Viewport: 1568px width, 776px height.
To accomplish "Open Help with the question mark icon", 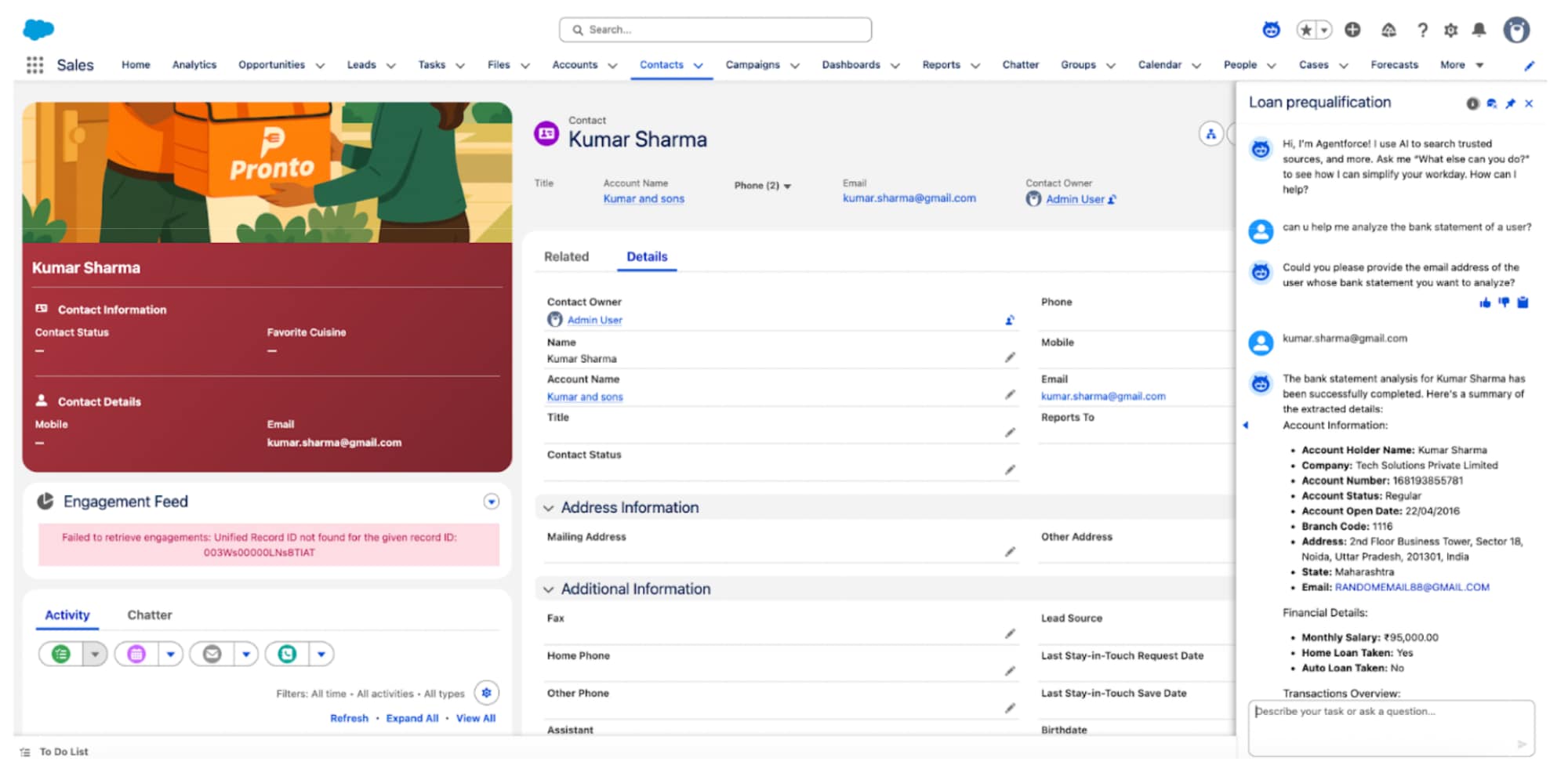I will 1422,30.
